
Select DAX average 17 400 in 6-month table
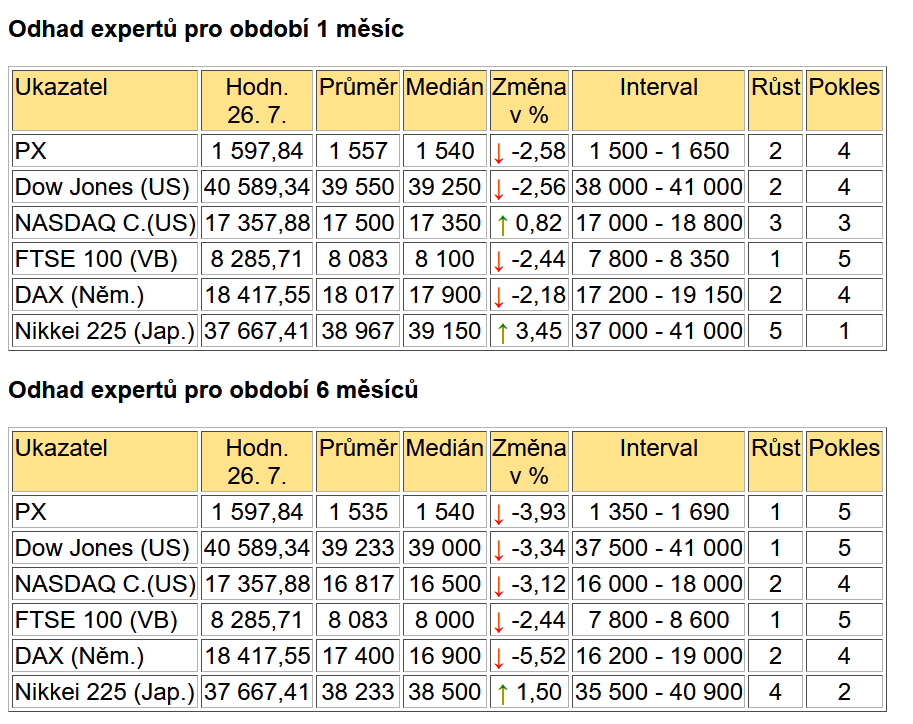click(358, 656)
